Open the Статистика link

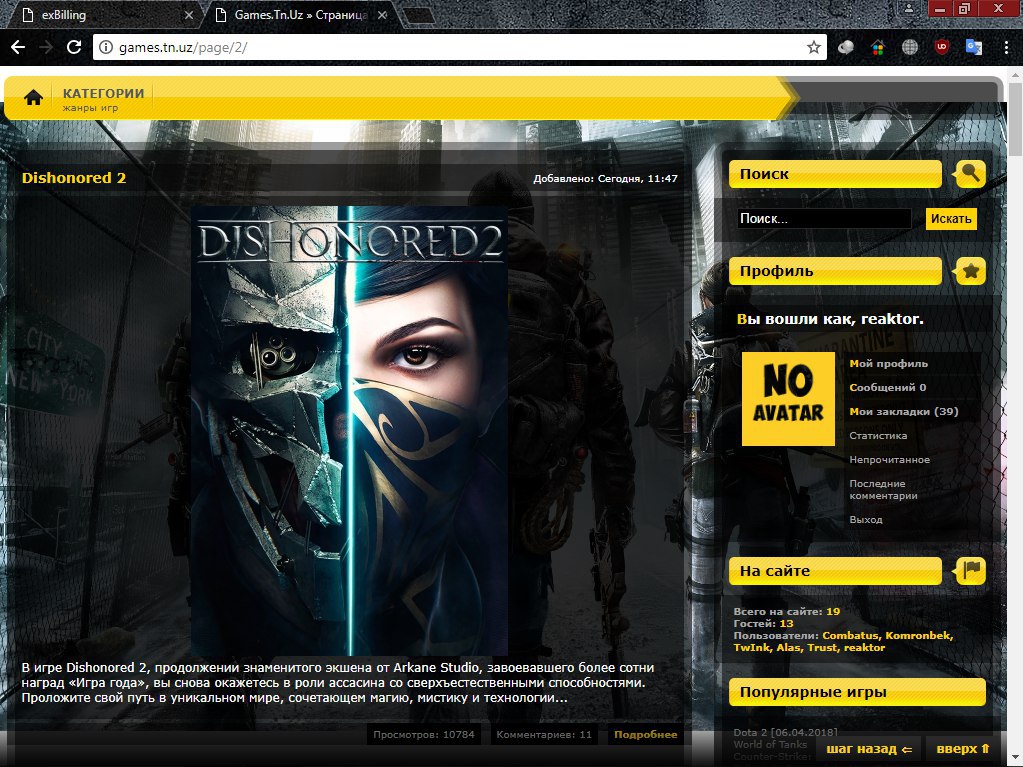click(878, 435)
